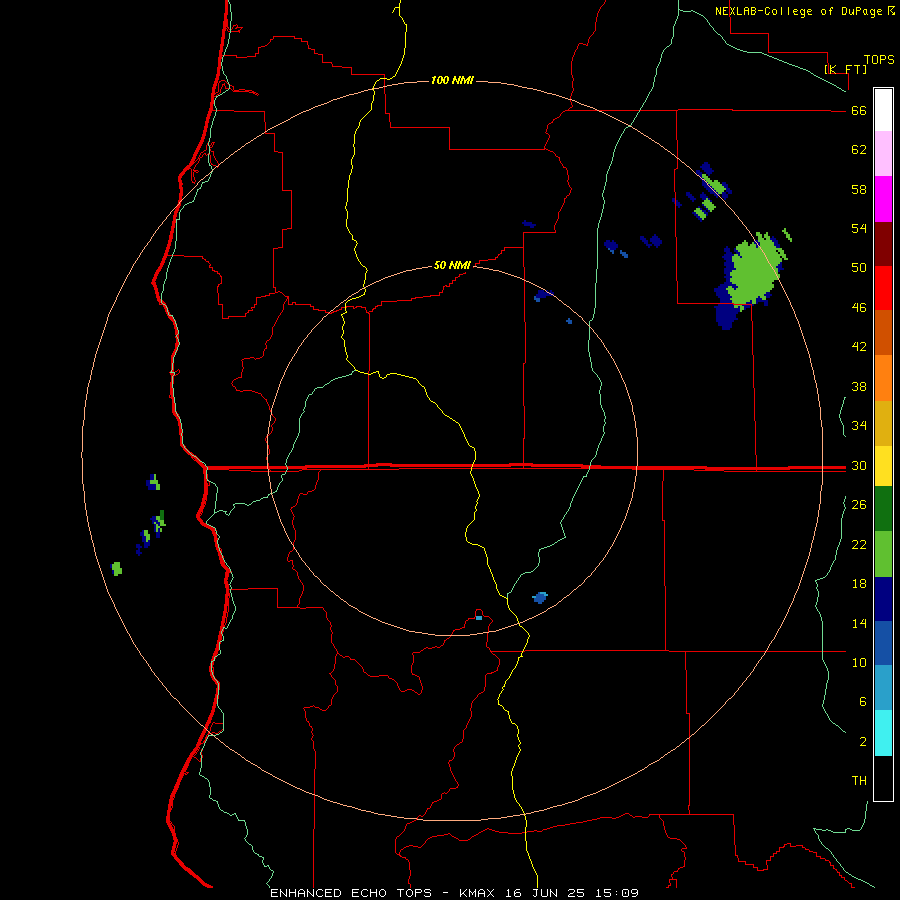Click the cyan 2-6 kft legend swatch
Viewport: 900px width, 900px height.
tap(883, 733)
